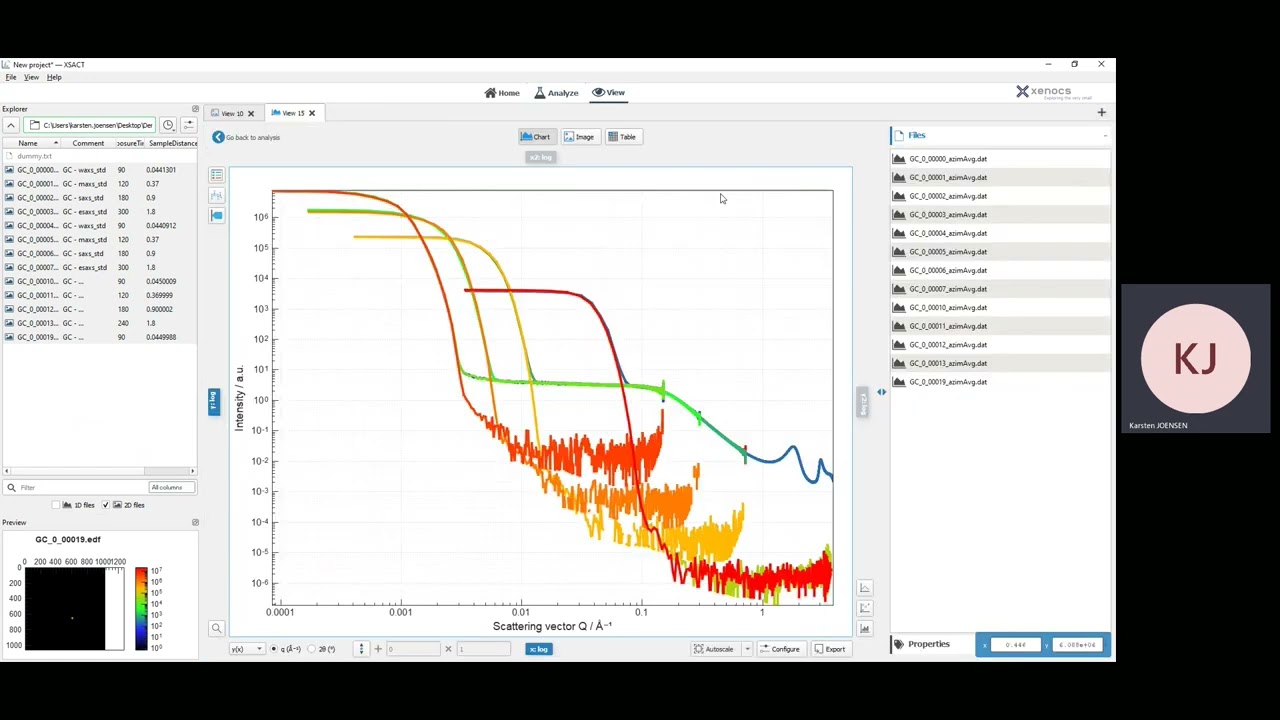Screen dimensions: 1280x720
Task: Click the legend list icon beside chart
Action: [216, 175]
